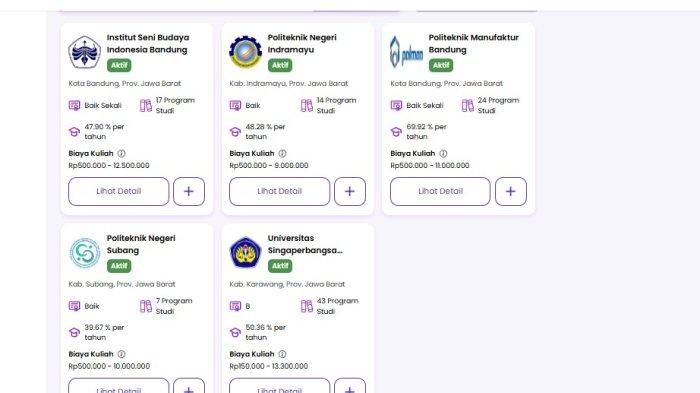Click Biaya Kuliah info icon for Politeknik Negeri Indramayu

click(282, 153)
